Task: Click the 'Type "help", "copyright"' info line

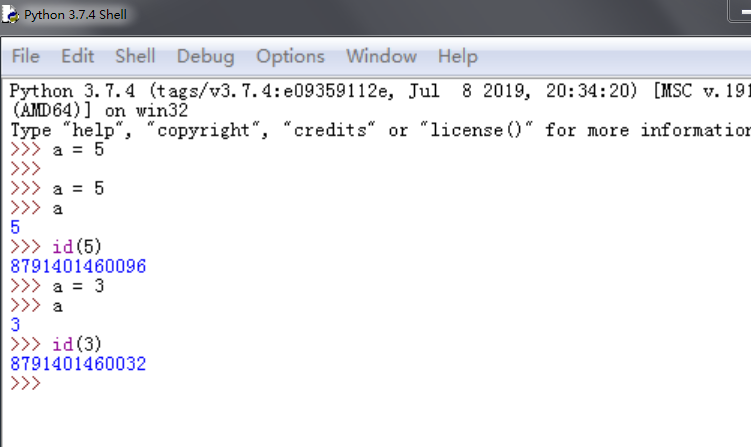Action: 380,130
